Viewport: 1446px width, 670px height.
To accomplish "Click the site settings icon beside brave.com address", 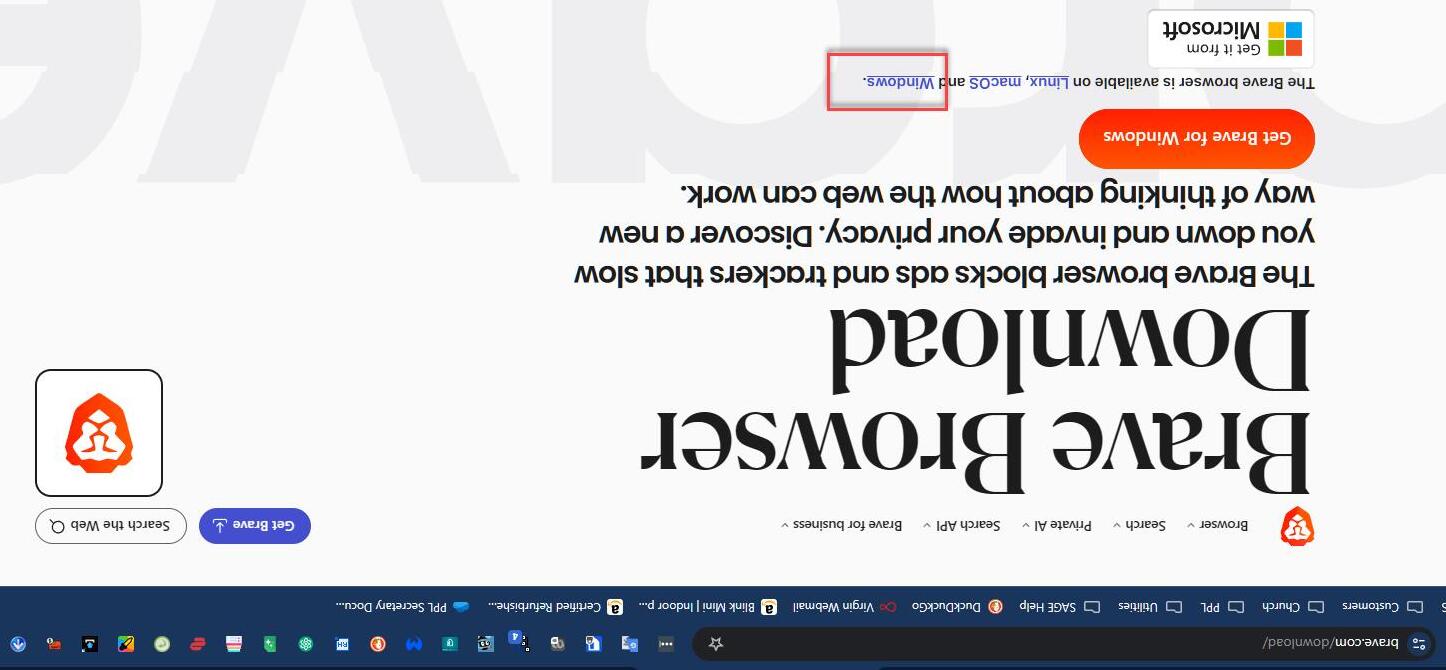I will coord(1417,644).
